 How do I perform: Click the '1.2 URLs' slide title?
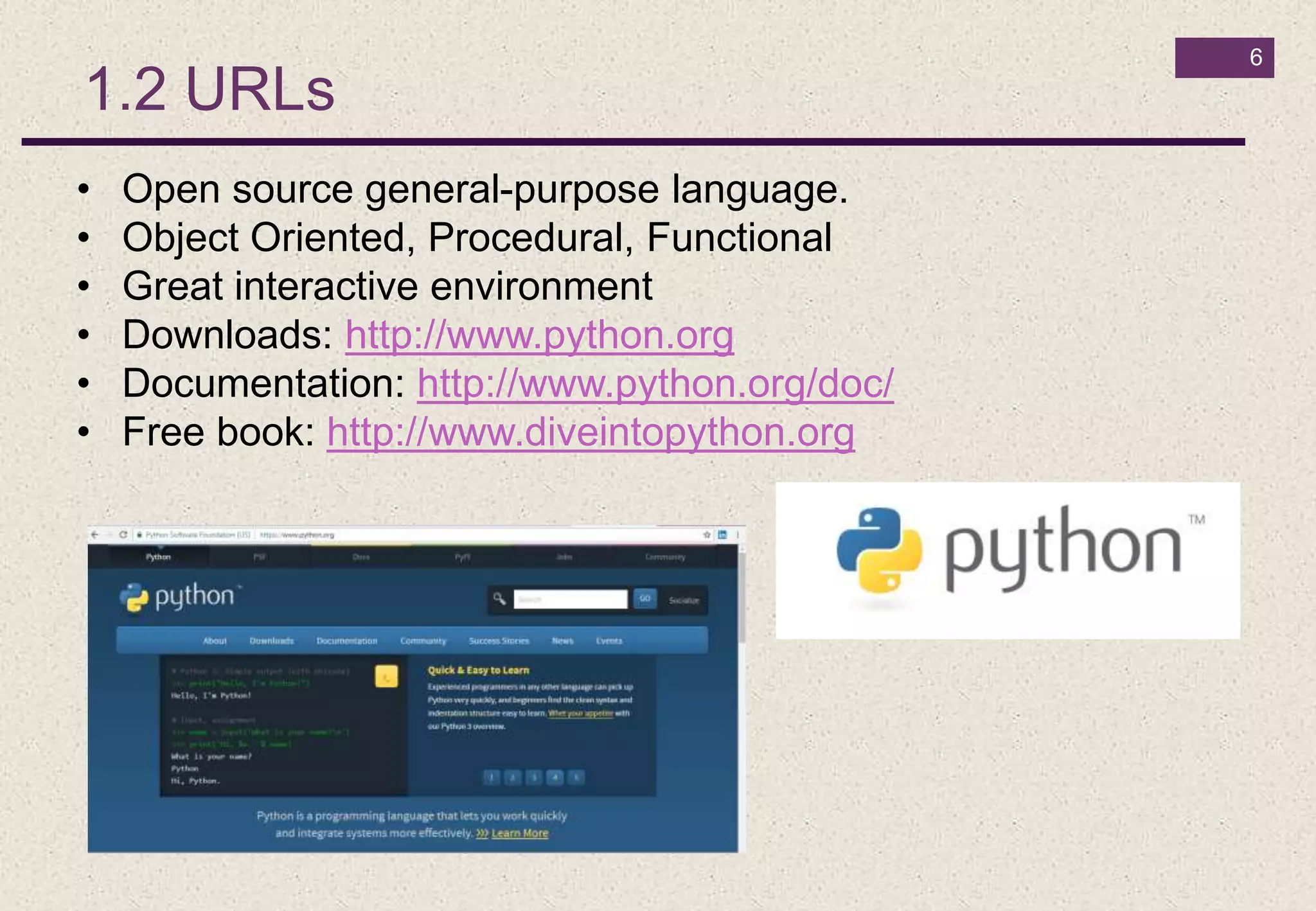210,89
